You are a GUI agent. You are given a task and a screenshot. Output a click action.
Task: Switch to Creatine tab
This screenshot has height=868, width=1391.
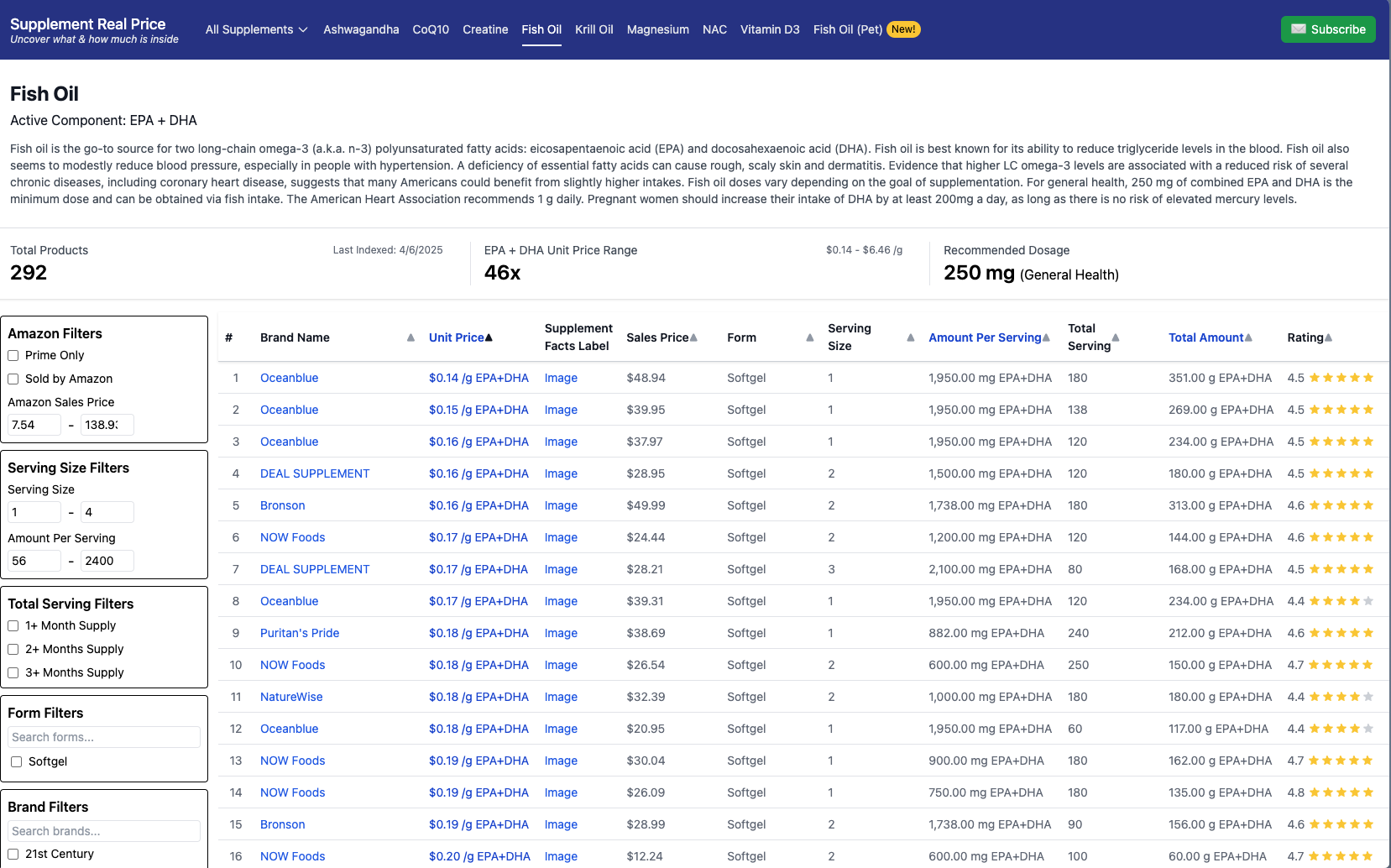pyautogui.click(x=485, y=29)
